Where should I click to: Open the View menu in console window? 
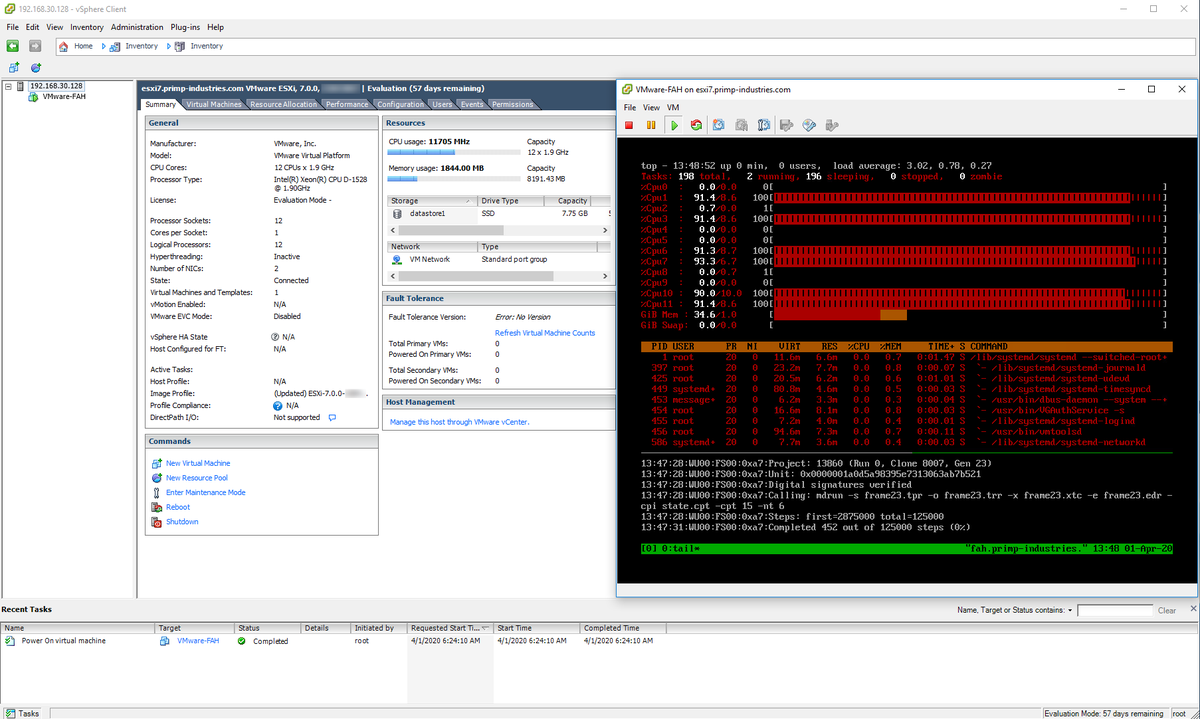651,107
